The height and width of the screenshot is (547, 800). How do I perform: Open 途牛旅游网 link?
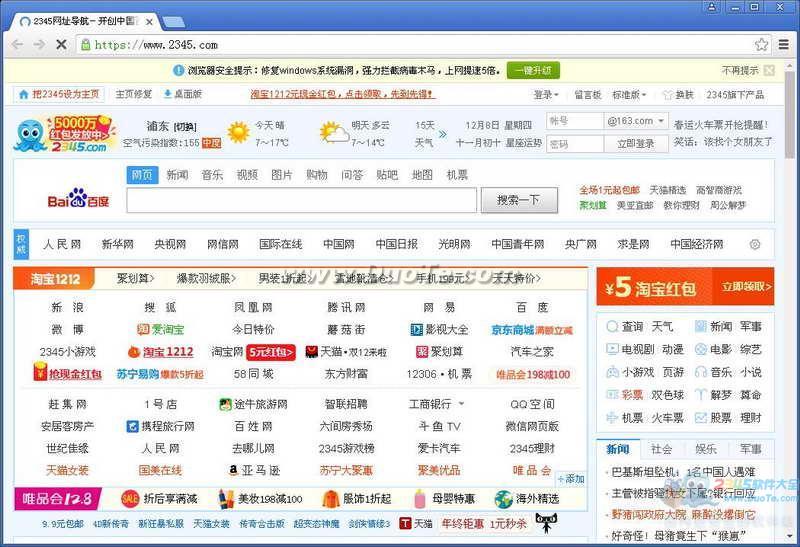tap(253, 404)
